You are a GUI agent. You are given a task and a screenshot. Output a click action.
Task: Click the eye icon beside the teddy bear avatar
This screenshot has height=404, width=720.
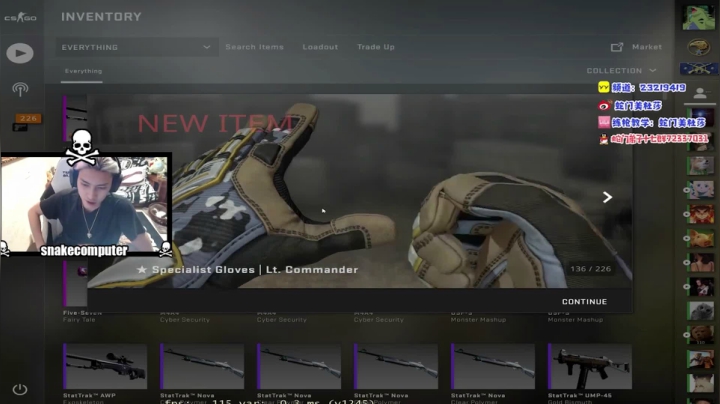point(686,335)
